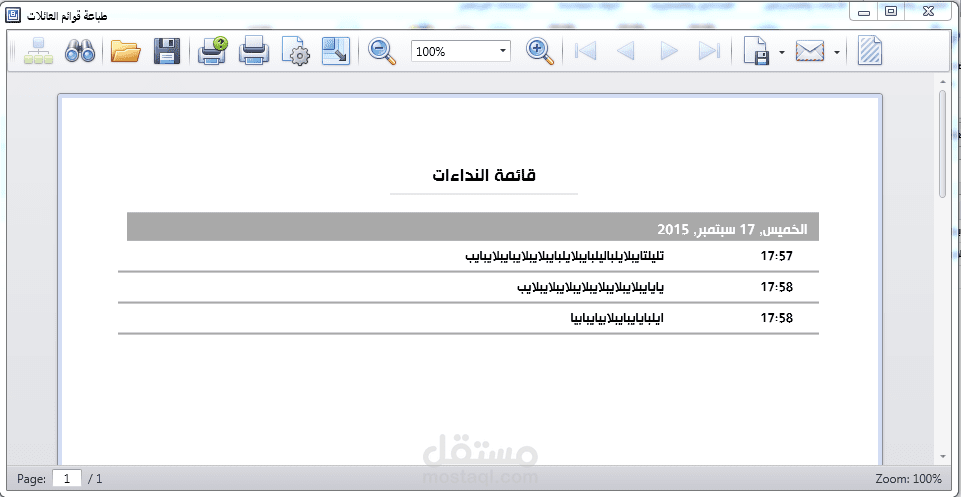Click the watermark page icon

tap(870, 51)
